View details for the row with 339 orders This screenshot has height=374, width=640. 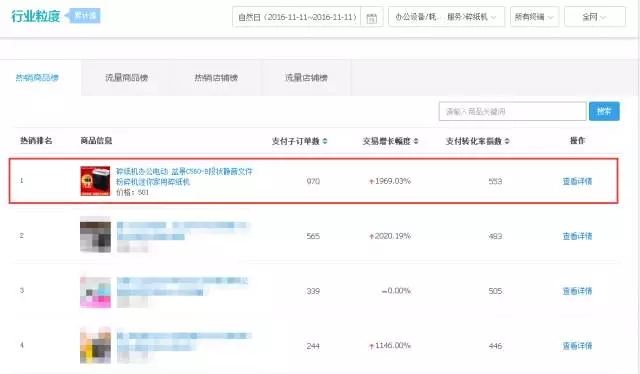tap(577, 291)
